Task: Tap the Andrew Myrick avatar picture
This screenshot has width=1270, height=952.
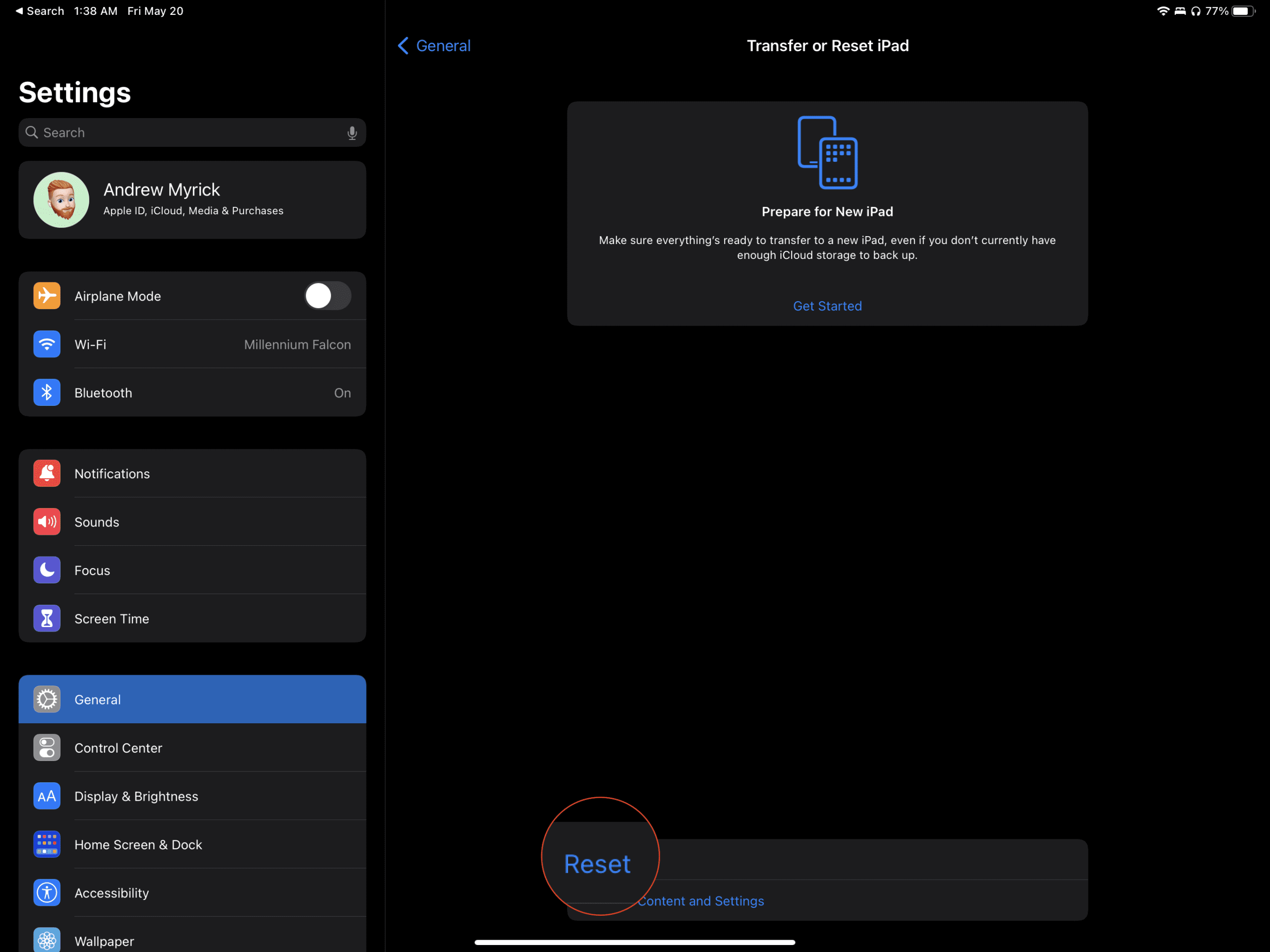Action: pos(62,200)
